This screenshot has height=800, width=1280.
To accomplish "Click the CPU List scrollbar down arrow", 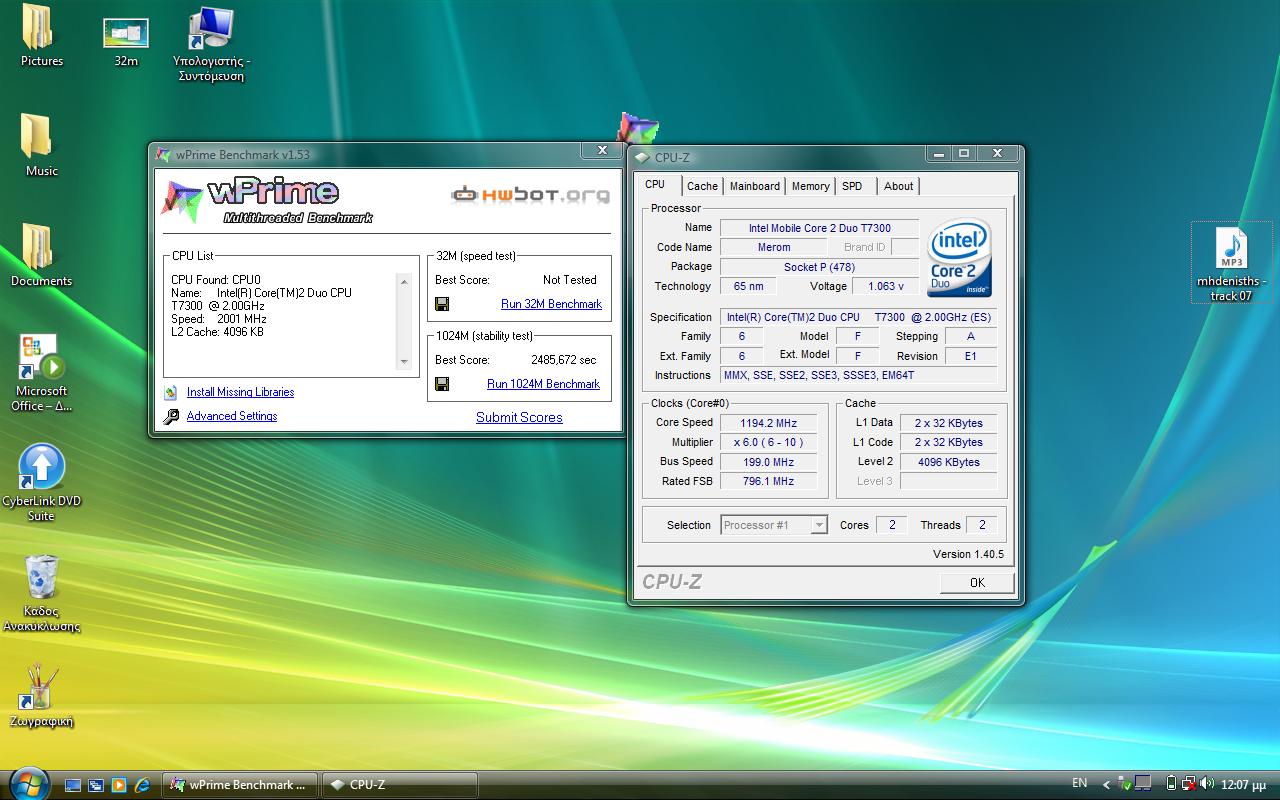I will tap(404, 362).
